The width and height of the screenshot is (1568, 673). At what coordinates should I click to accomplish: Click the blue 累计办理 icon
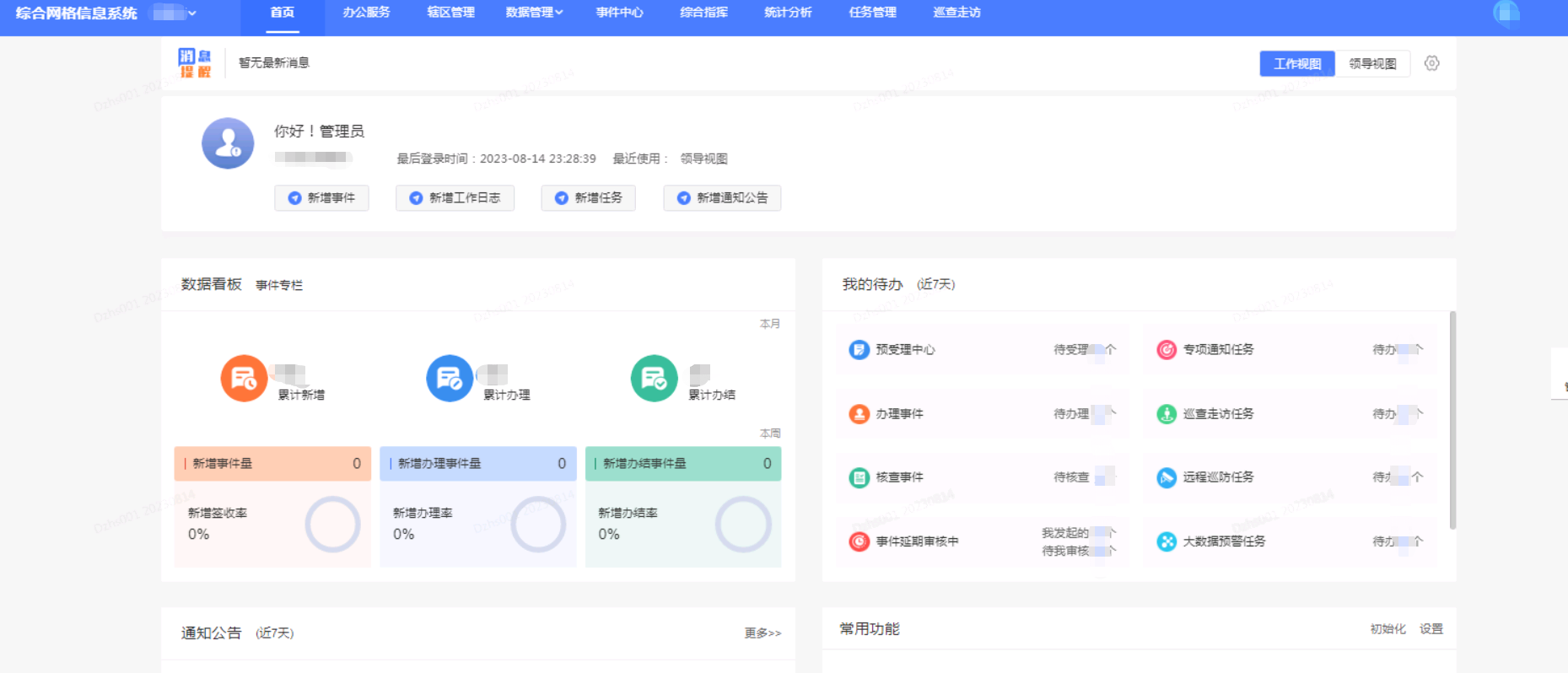(x=450, y=379)
